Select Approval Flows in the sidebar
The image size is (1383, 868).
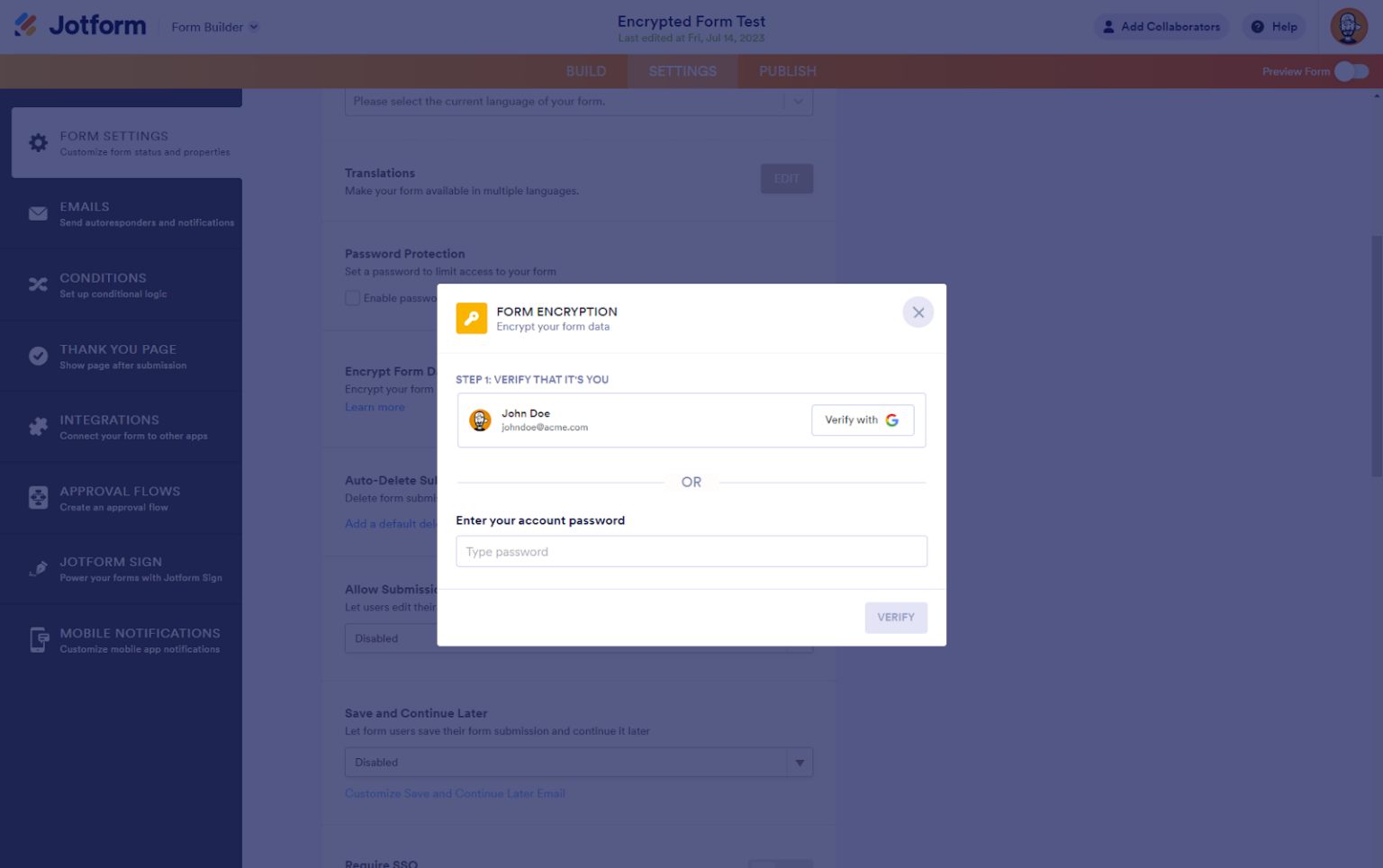122,497
